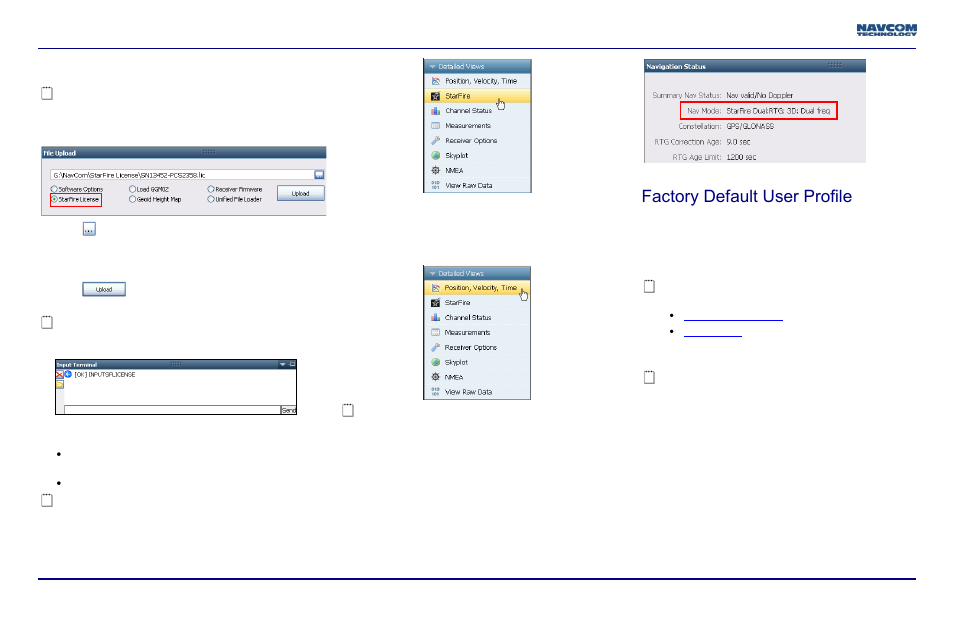Click the StarFire icon in the menu with StarFire highlighted
The width and height of the screenshot is (954, 618).
click(x=436, y=96)
